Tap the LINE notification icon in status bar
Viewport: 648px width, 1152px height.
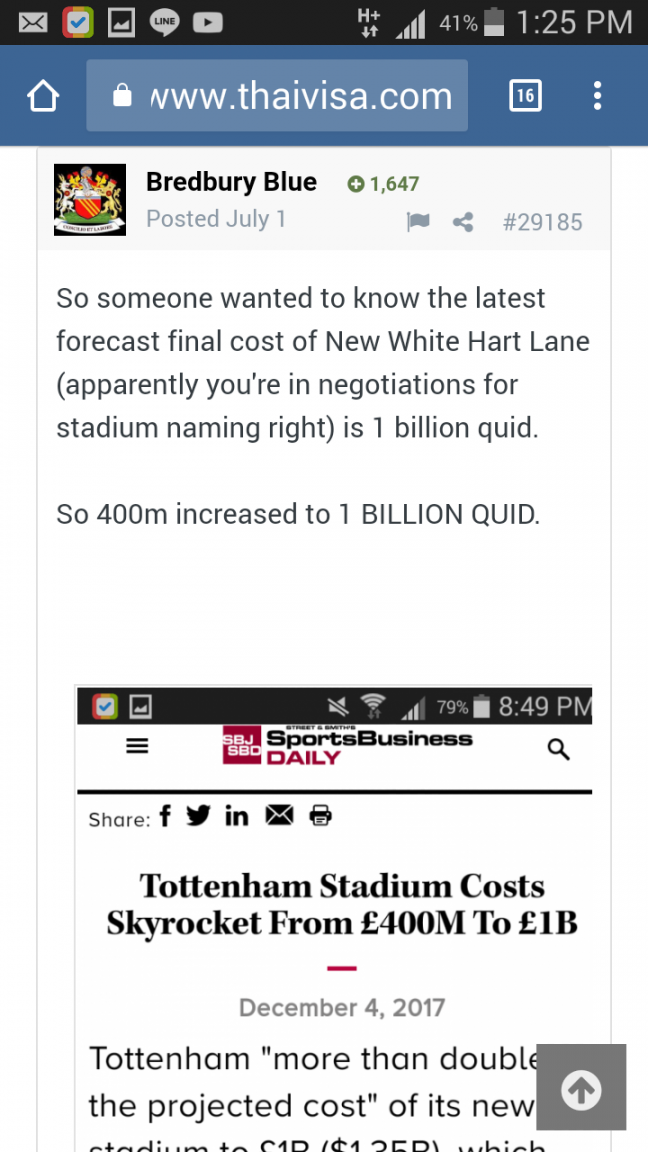[x=164, y=23]
